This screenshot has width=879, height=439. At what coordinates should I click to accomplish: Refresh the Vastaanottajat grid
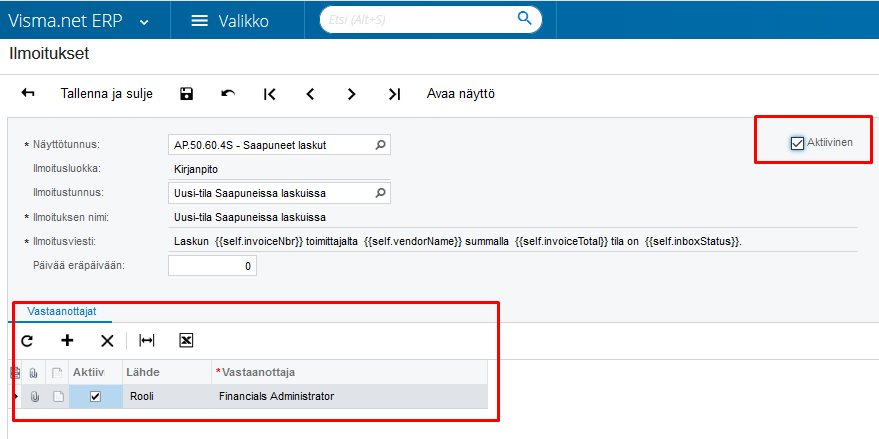tap(27, 341)
